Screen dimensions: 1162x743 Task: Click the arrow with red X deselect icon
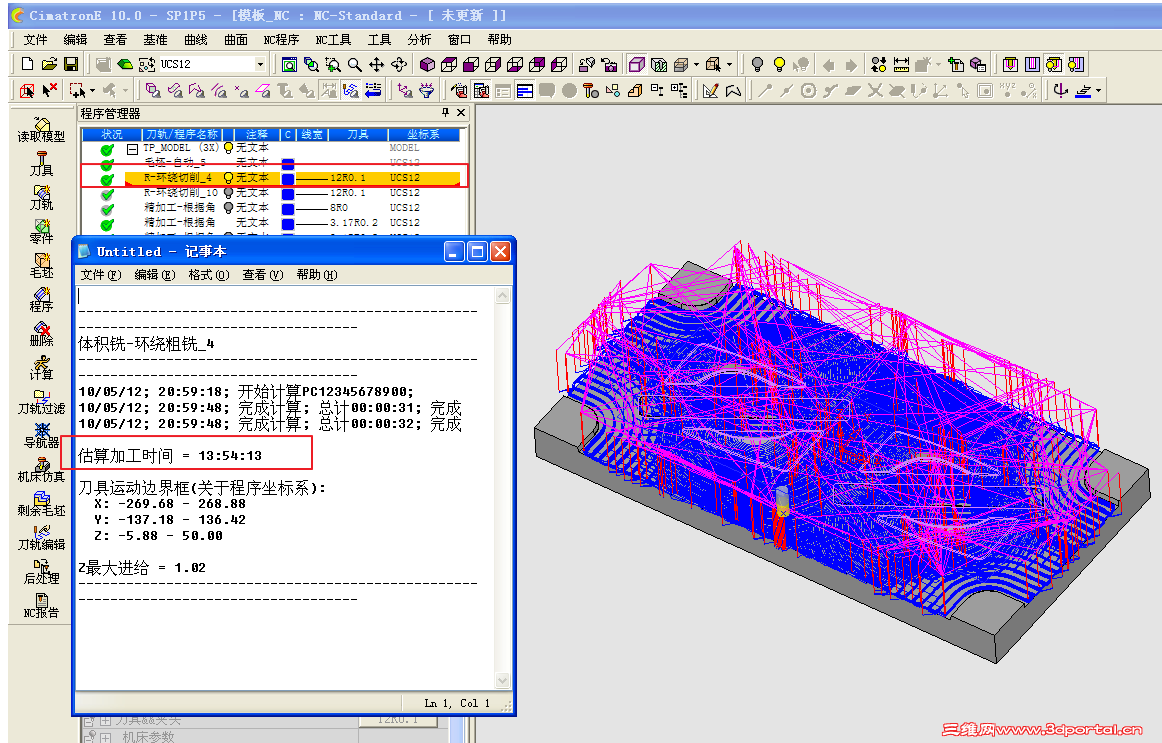(x=49, y=90)
